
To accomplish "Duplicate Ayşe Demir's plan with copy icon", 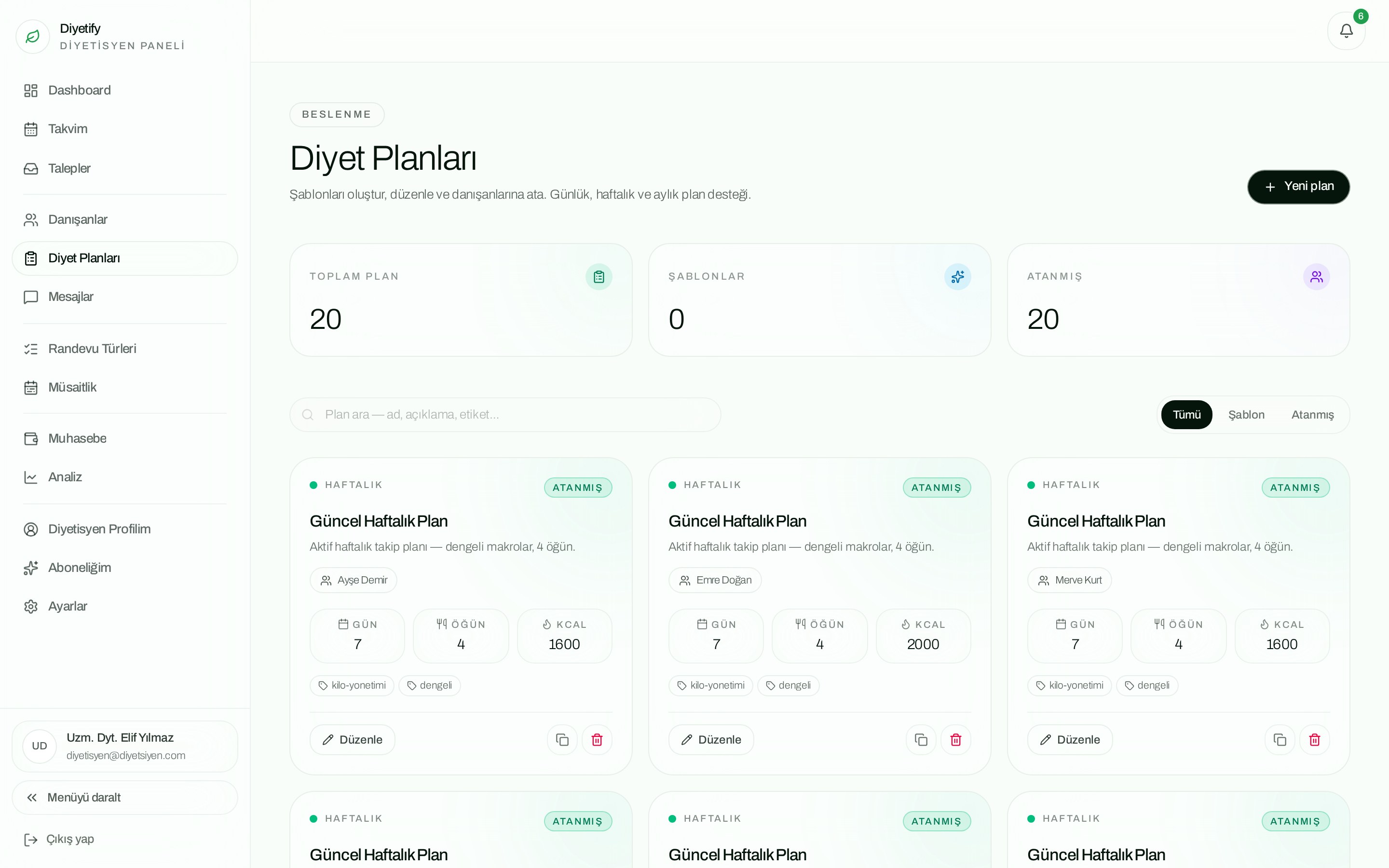I will 562,739.
